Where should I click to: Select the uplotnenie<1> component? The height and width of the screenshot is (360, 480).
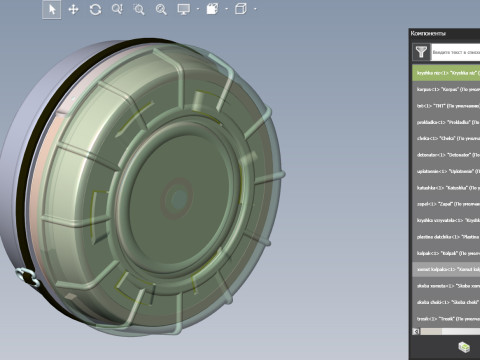point(446,171)
